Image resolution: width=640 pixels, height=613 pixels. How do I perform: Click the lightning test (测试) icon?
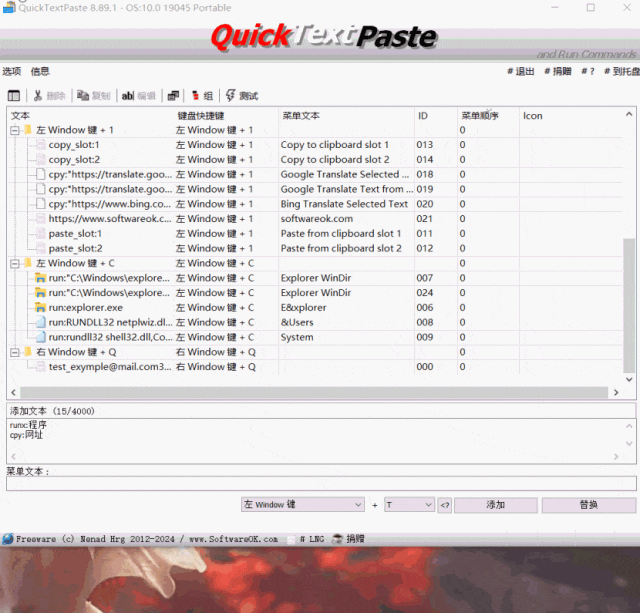point(231,96)
